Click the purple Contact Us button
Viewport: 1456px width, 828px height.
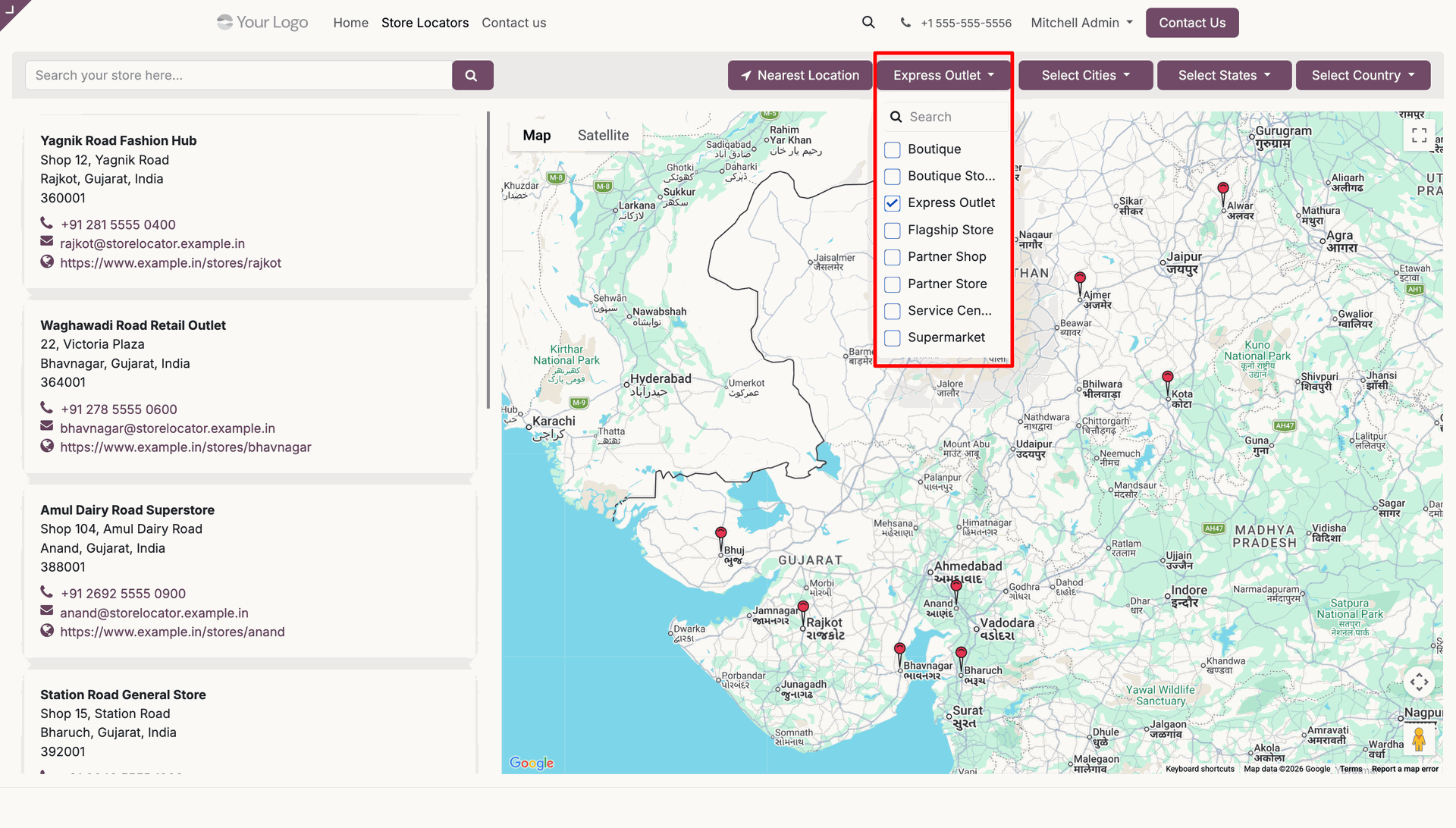1192,23
